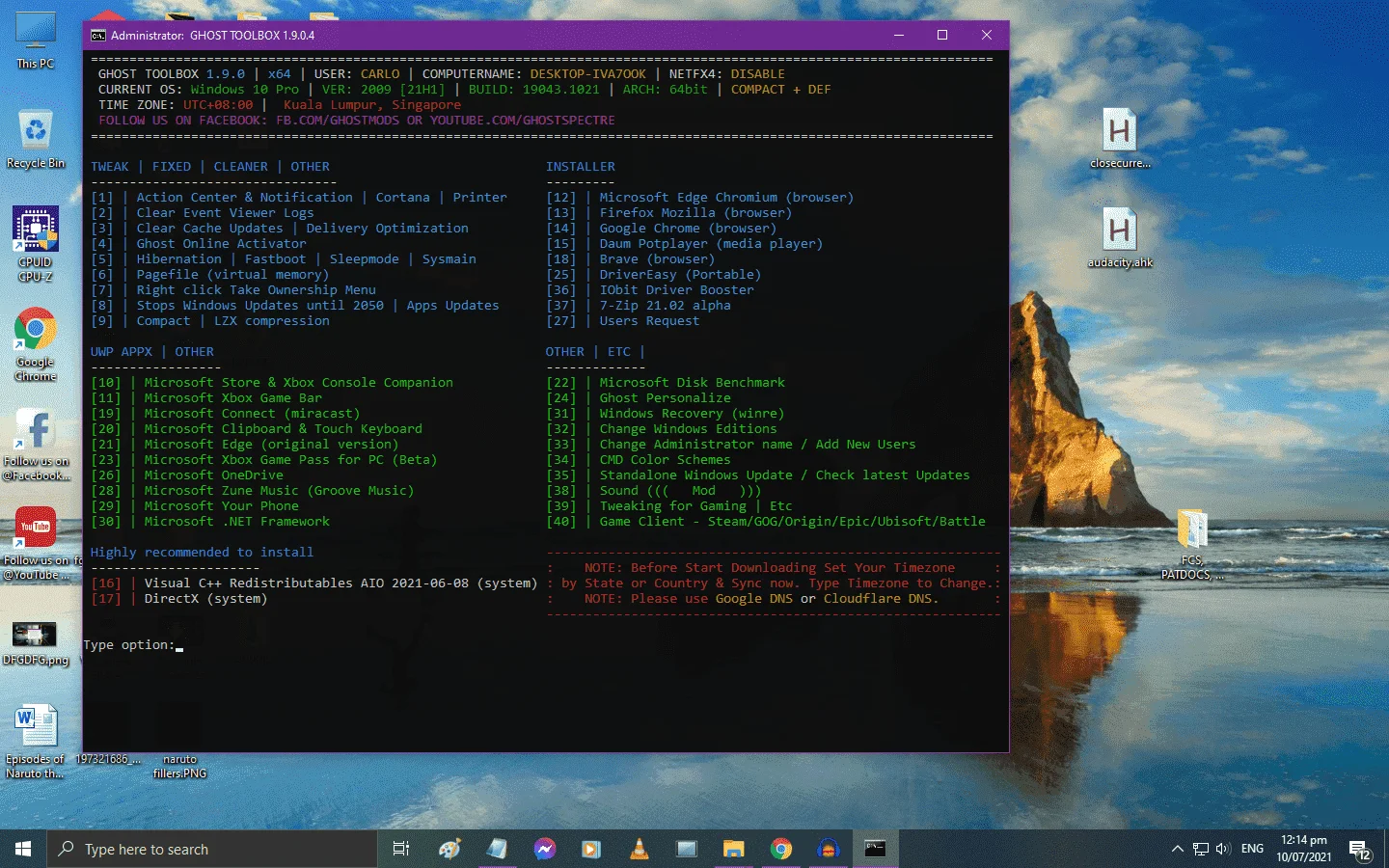Screen dimensions: 1389x868
Task: Open the clock and calendar flyout
Action: tap(1304, 849)
